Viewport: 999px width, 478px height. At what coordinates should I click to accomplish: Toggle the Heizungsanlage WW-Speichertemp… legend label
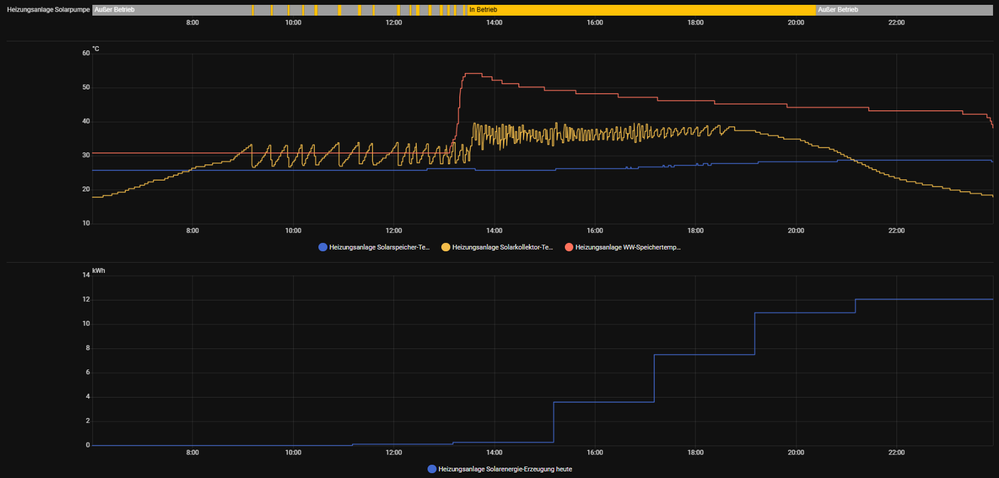pos(627,246)
